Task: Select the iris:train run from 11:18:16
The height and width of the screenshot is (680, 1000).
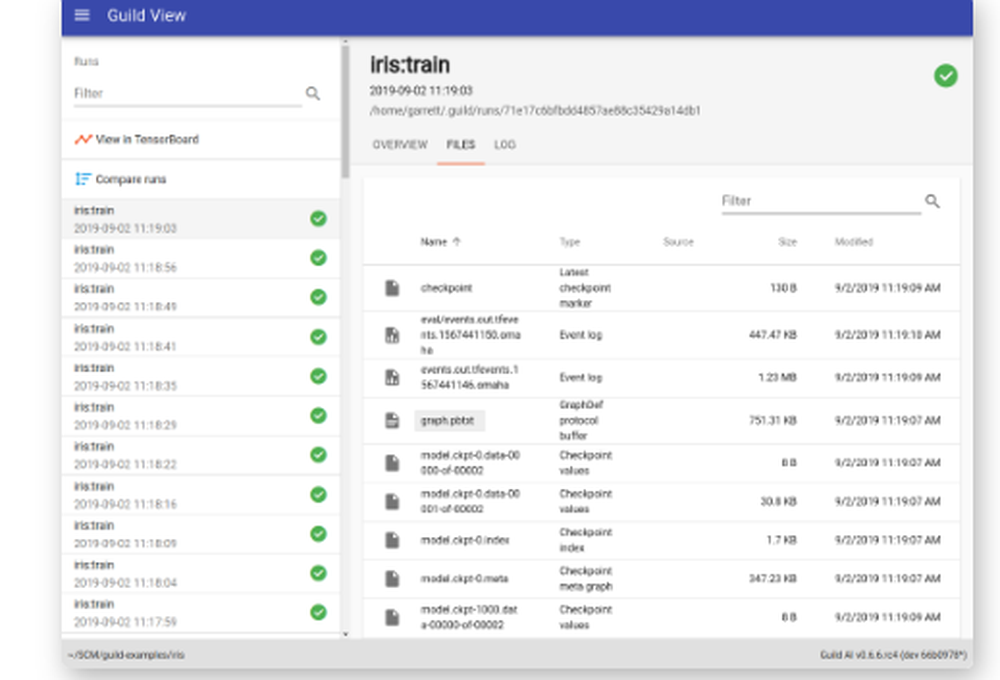Action: pyautogui.click(x=201, y=495)
